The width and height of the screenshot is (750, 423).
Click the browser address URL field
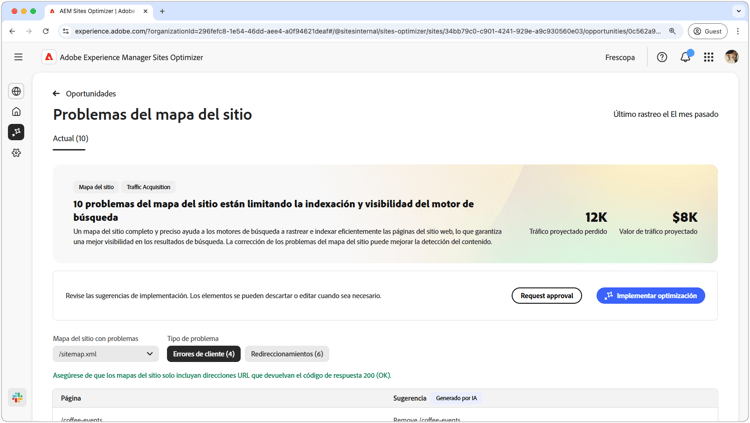(x=368, y=31)
